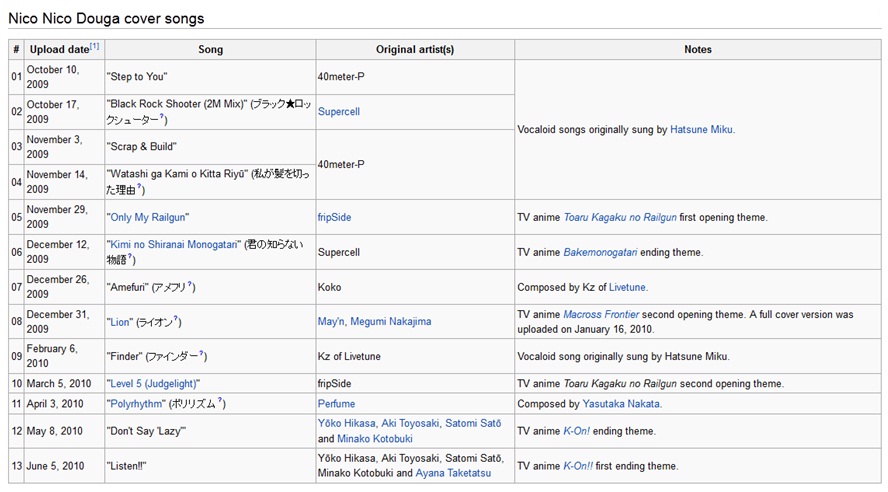Click the Supercell link for Black Rock Shooter

click(x=338, y=112)
